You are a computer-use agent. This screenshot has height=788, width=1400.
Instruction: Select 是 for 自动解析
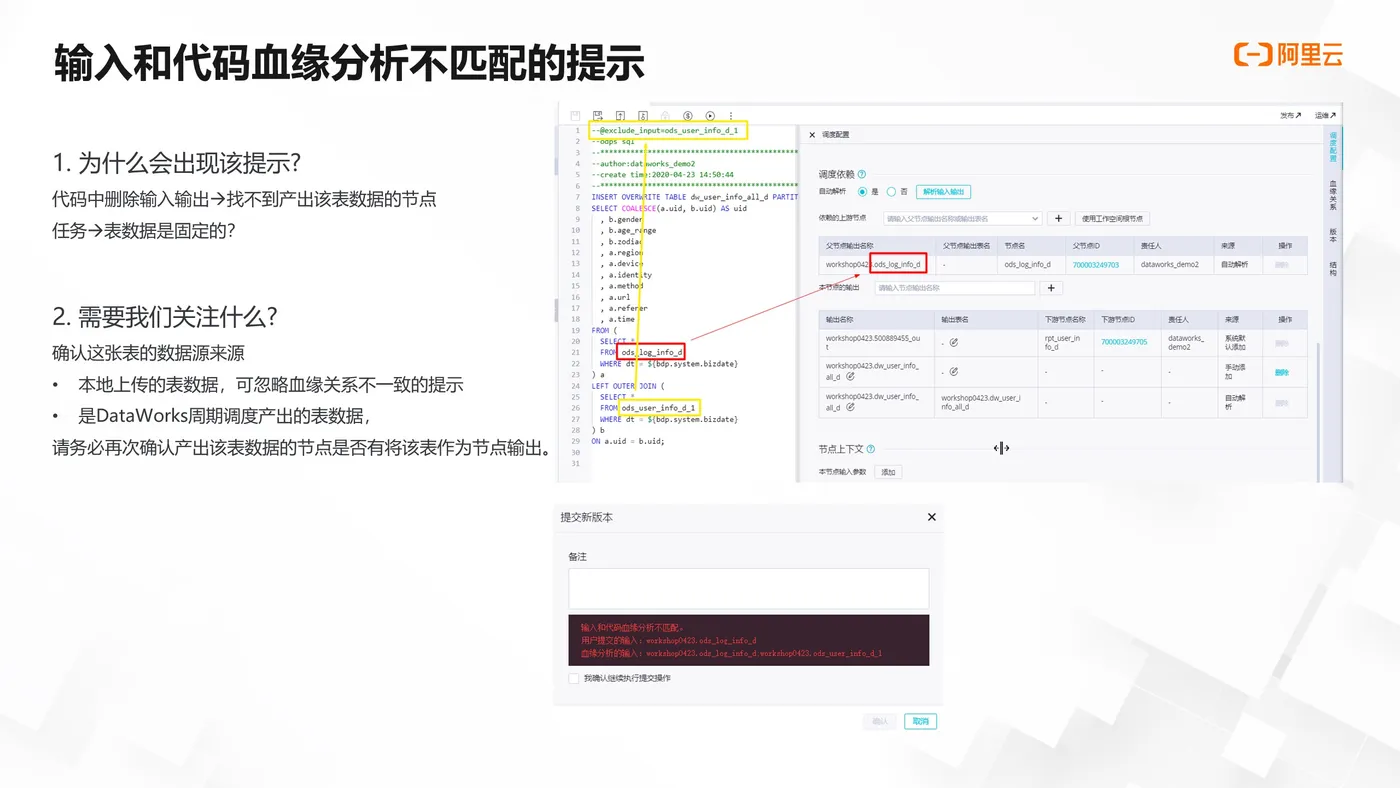pyautogui.click(x=862, y=191)
